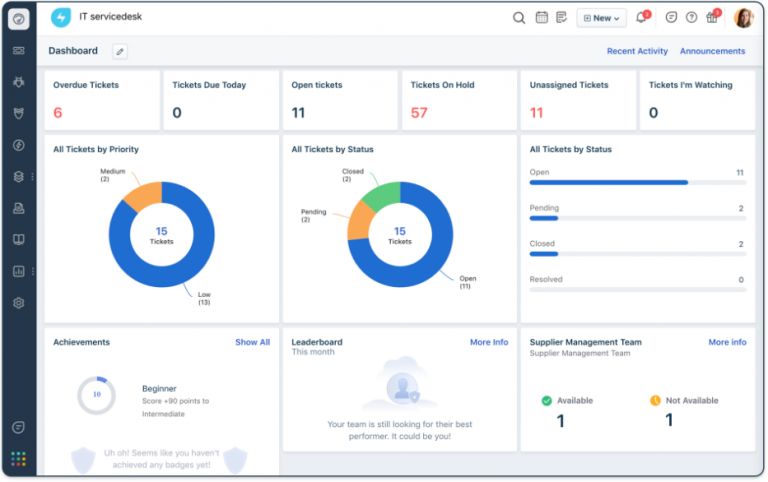Open the app switcher grid icon
The image size is (768, 482).
click(19, 459)
